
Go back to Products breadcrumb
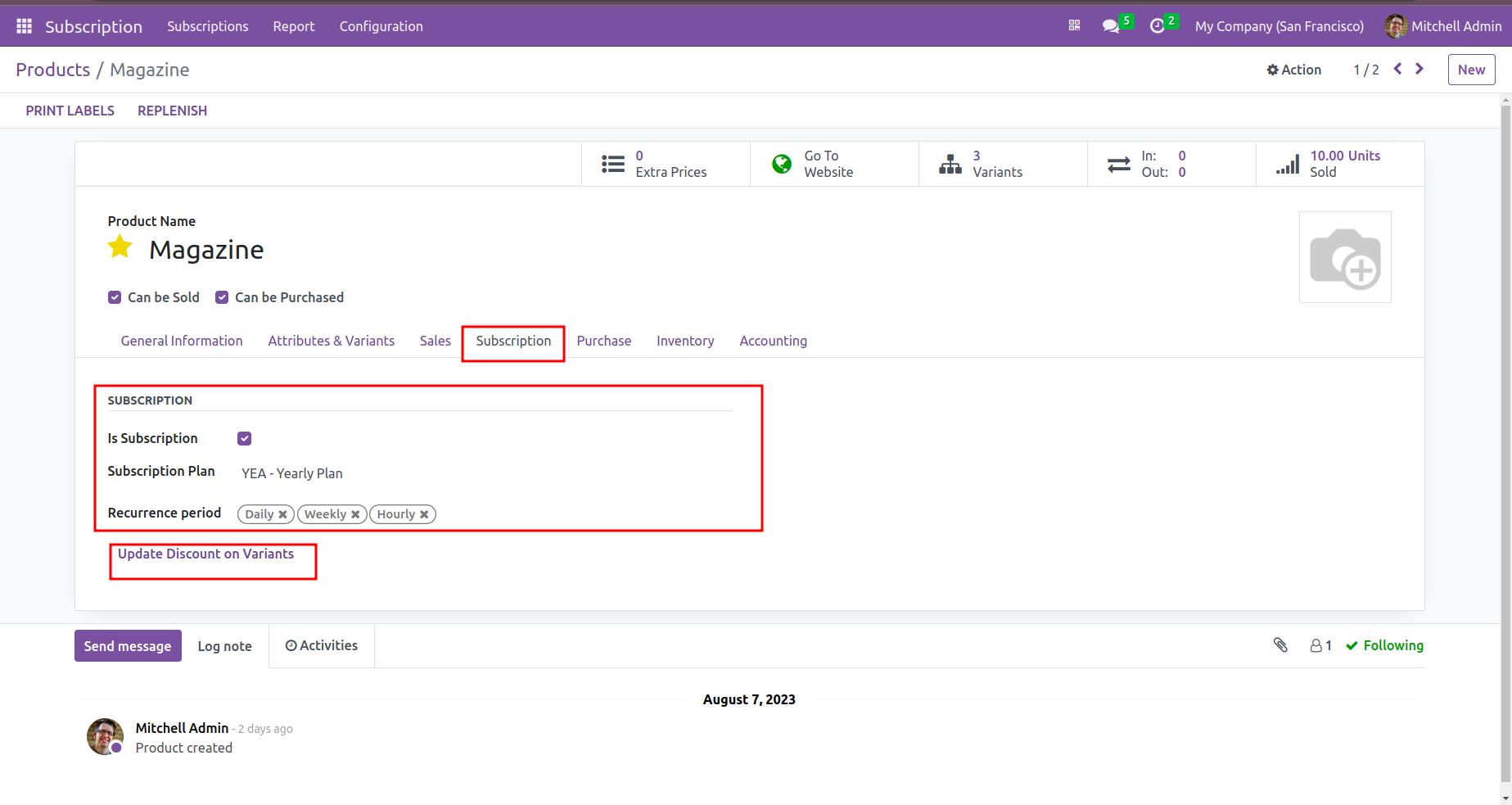tap(53, 70)
